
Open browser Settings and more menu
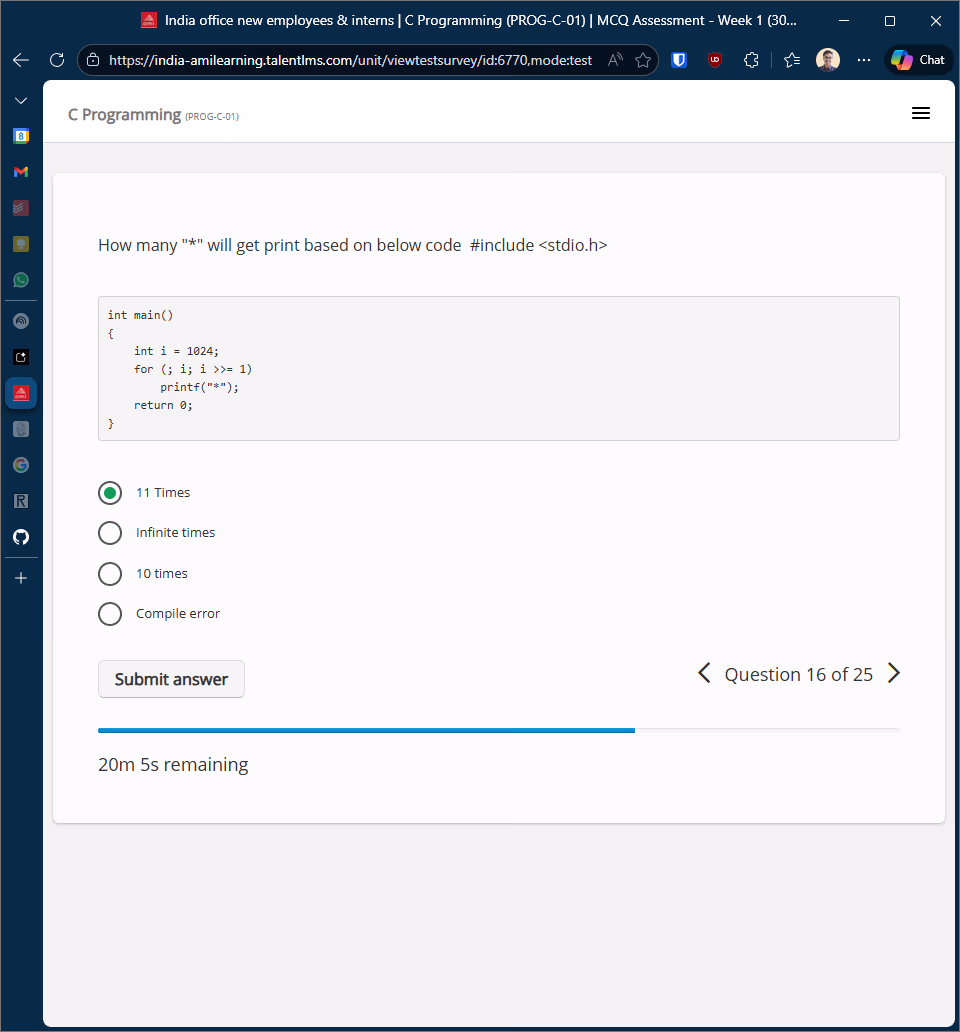[864, 60]
